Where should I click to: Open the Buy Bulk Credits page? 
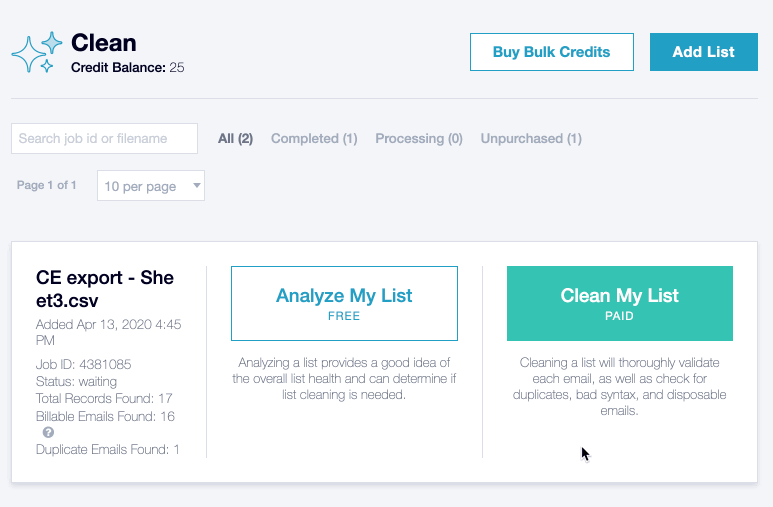551,52
